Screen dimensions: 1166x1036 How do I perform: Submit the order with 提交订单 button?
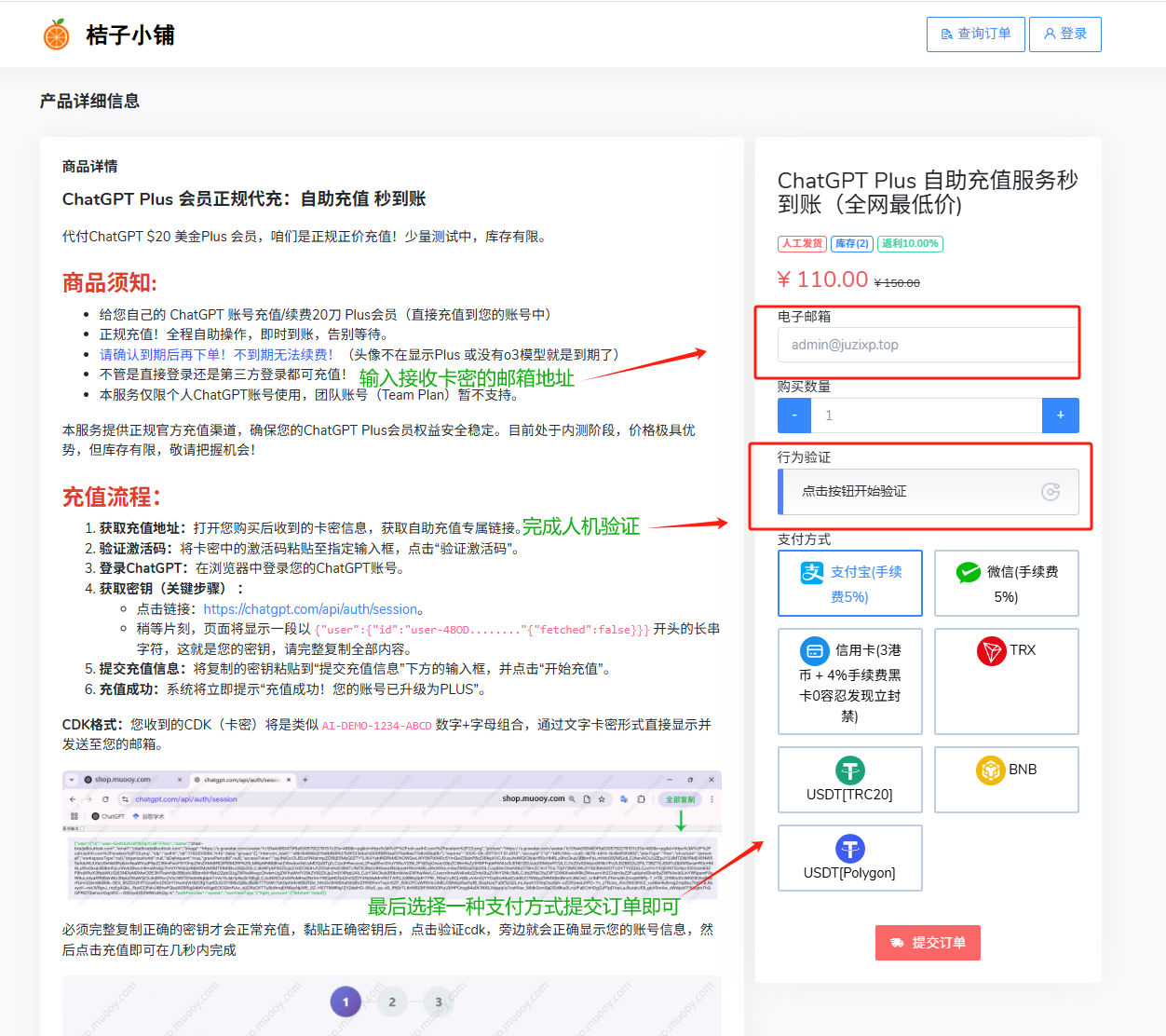coord(928,943)
